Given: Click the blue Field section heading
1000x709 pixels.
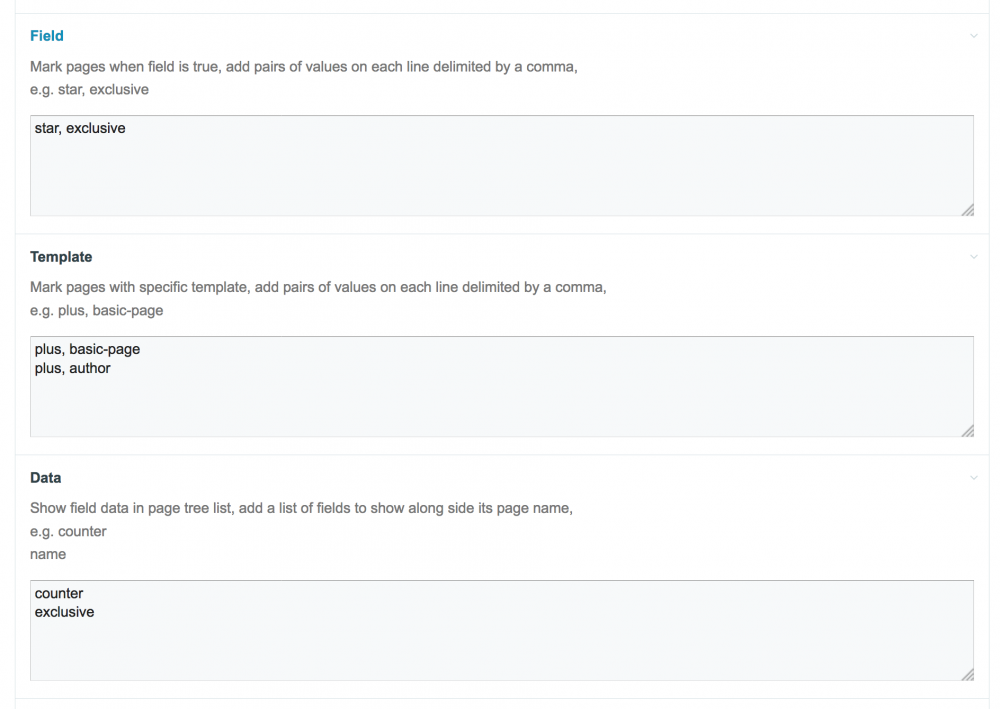Looking at the screenshot, I should pyautogui.click(x=47, y=36).
